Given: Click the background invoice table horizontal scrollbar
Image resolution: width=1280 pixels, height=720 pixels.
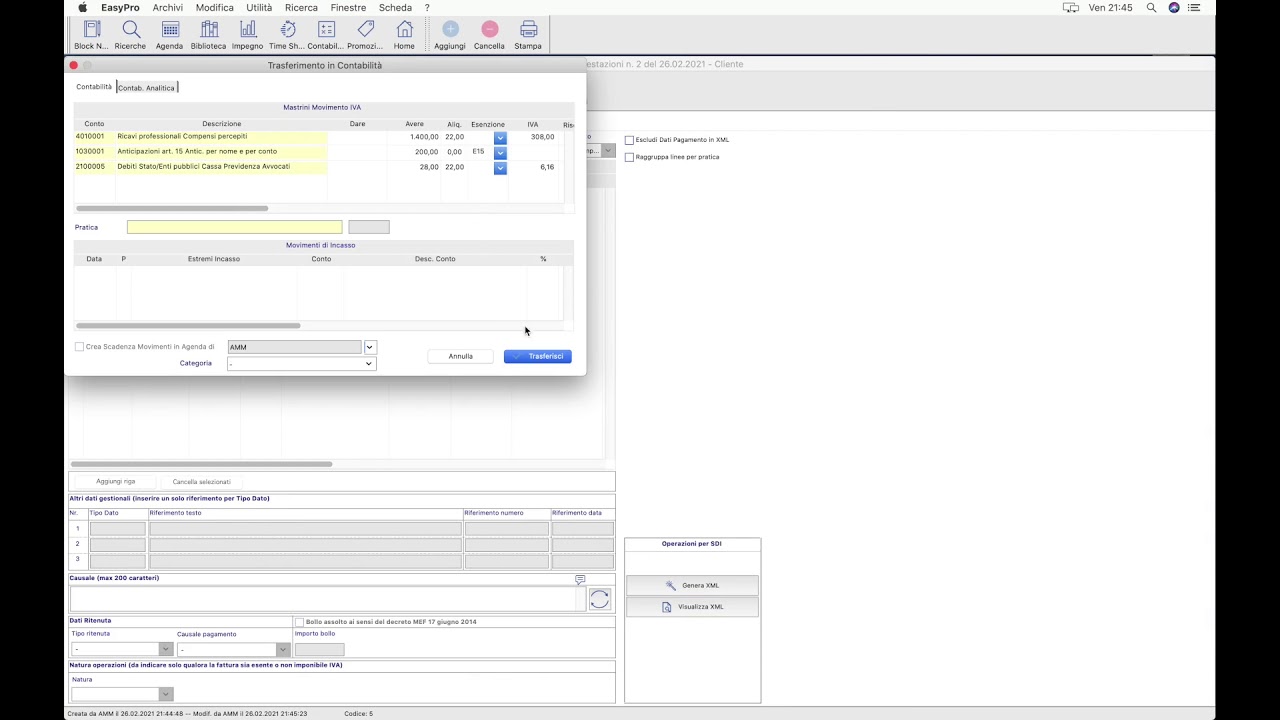Looking at the screenshot, I should click(x=200, y=464).
